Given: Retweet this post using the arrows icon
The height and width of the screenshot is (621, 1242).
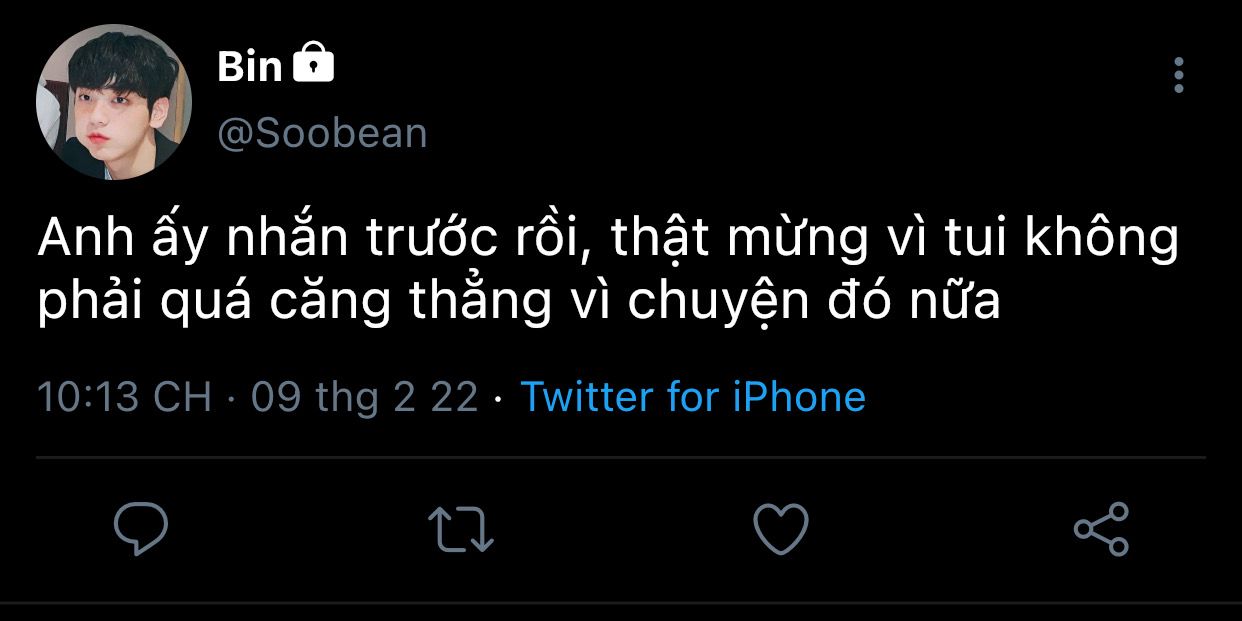Looking at the screenshot, I should coord(460,528).
